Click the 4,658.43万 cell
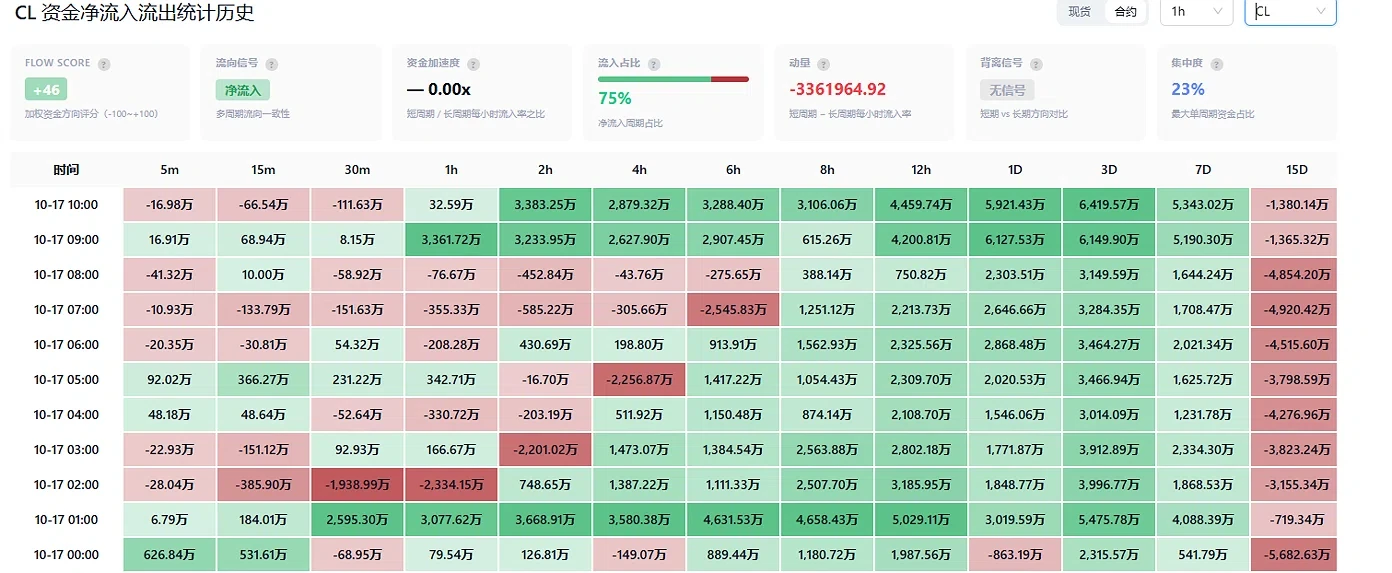This screenshot has width=1392, height=573. coord(827,520)
